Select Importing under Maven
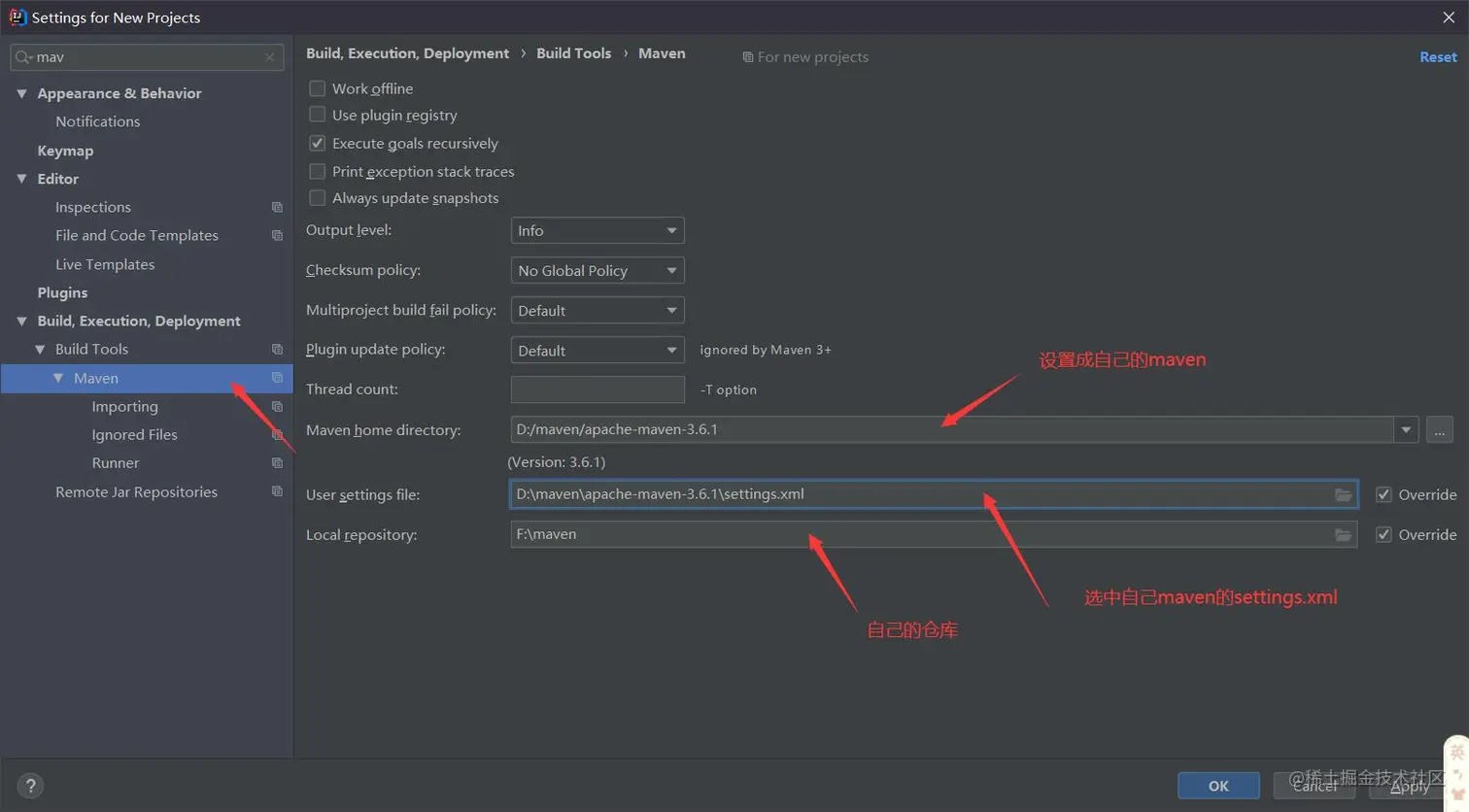Viewport: 1469px width, 812px height. point(124,407)
